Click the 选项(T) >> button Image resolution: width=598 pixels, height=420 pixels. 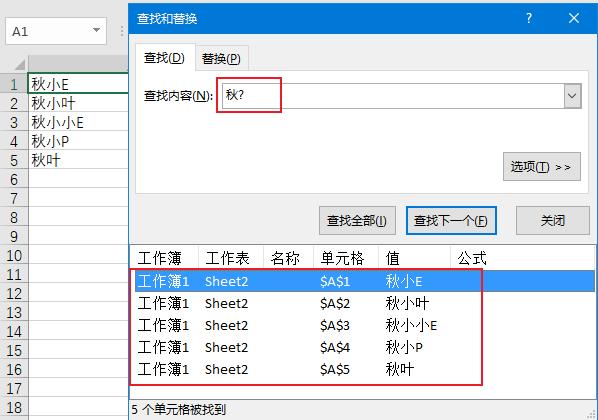[542, 167]
